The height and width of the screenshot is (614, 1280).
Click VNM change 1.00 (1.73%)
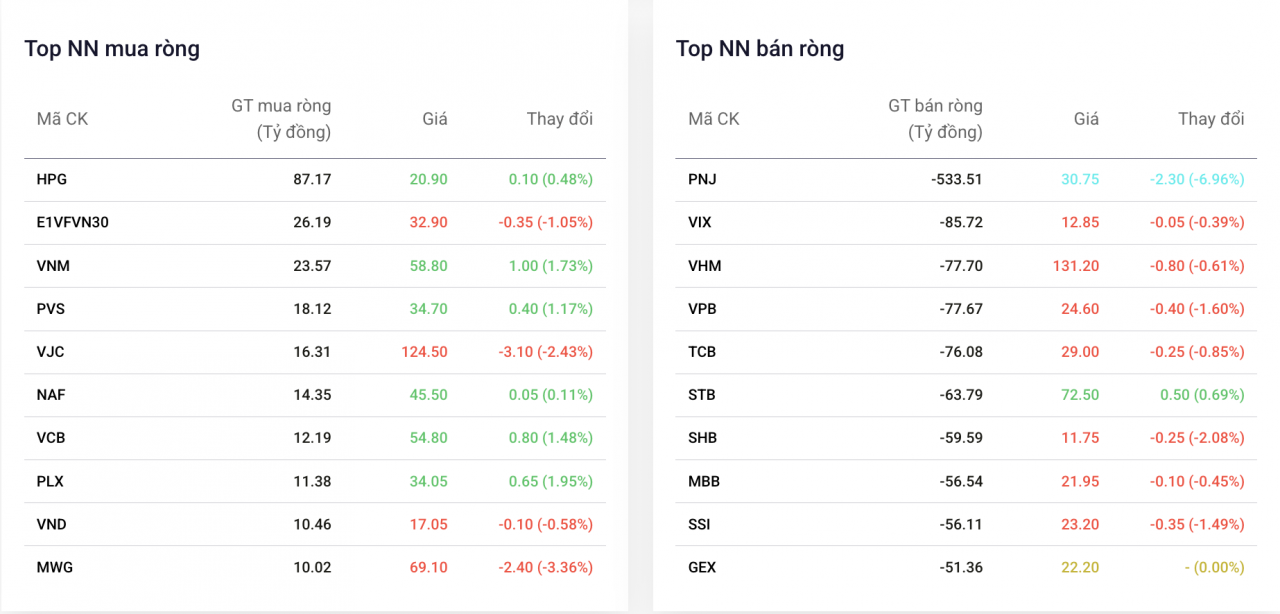550,266
